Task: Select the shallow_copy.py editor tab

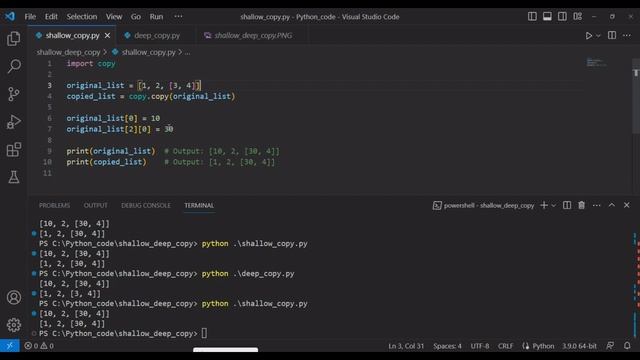Action: point(72,36)
